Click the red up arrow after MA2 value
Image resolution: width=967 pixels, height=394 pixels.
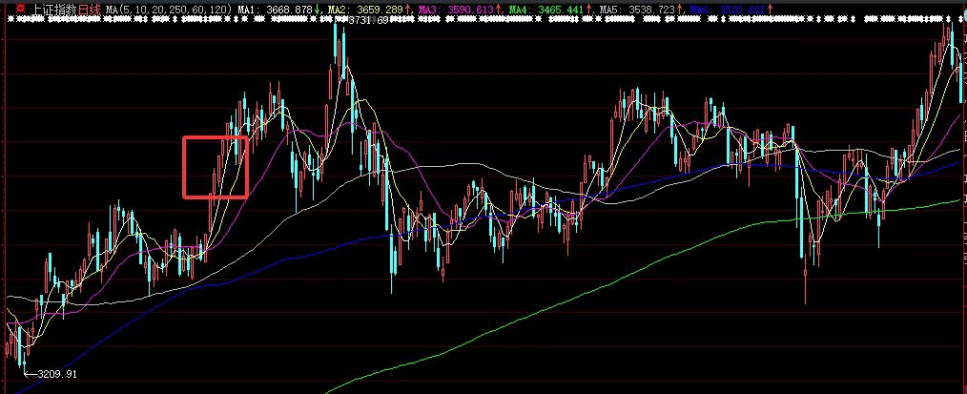407,9
